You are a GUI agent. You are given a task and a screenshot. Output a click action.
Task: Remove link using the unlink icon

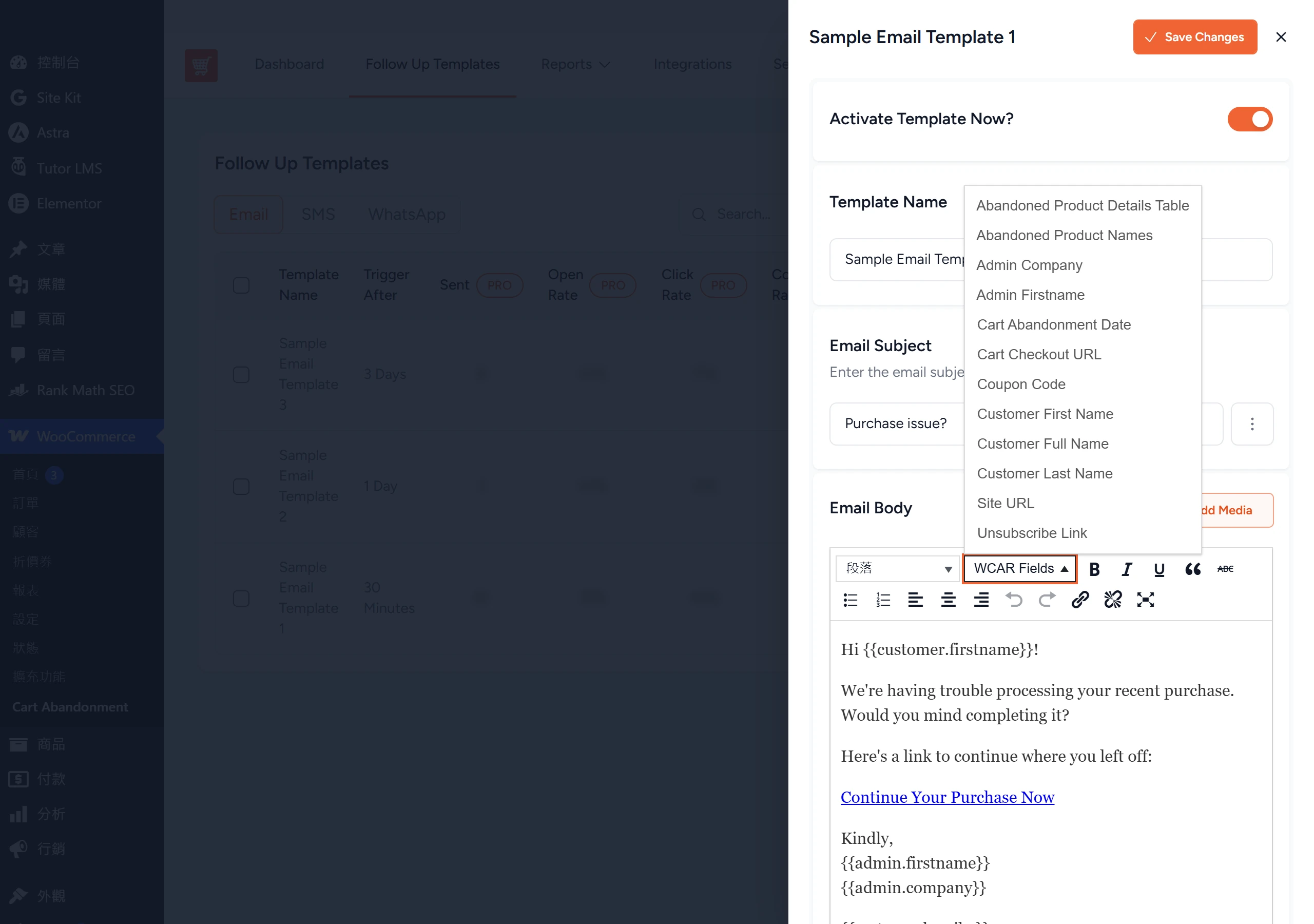1113,600
